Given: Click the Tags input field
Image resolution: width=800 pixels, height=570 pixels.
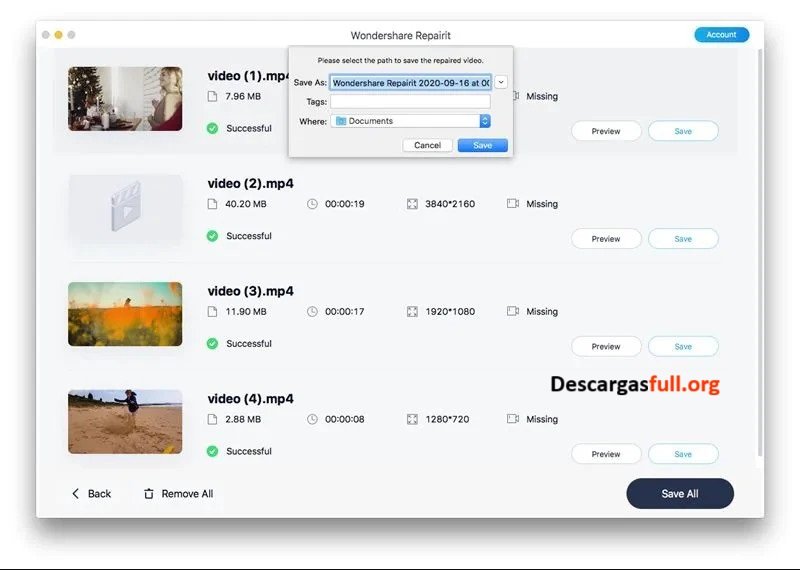Looking at the screenshot, I should [x=410, y=102].
